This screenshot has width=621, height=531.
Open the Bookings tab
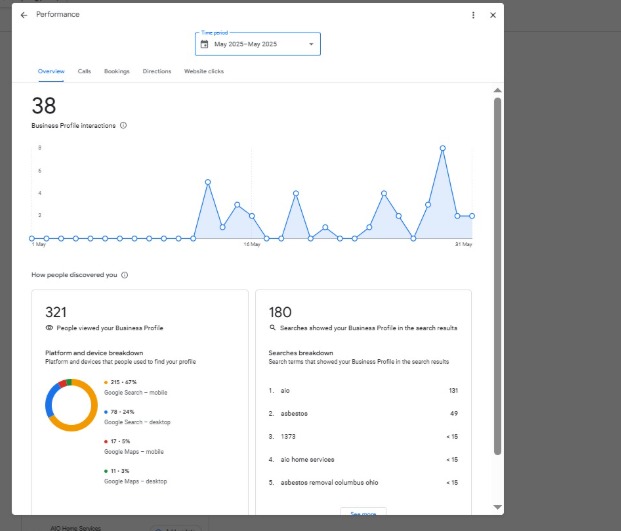point(116,71)
